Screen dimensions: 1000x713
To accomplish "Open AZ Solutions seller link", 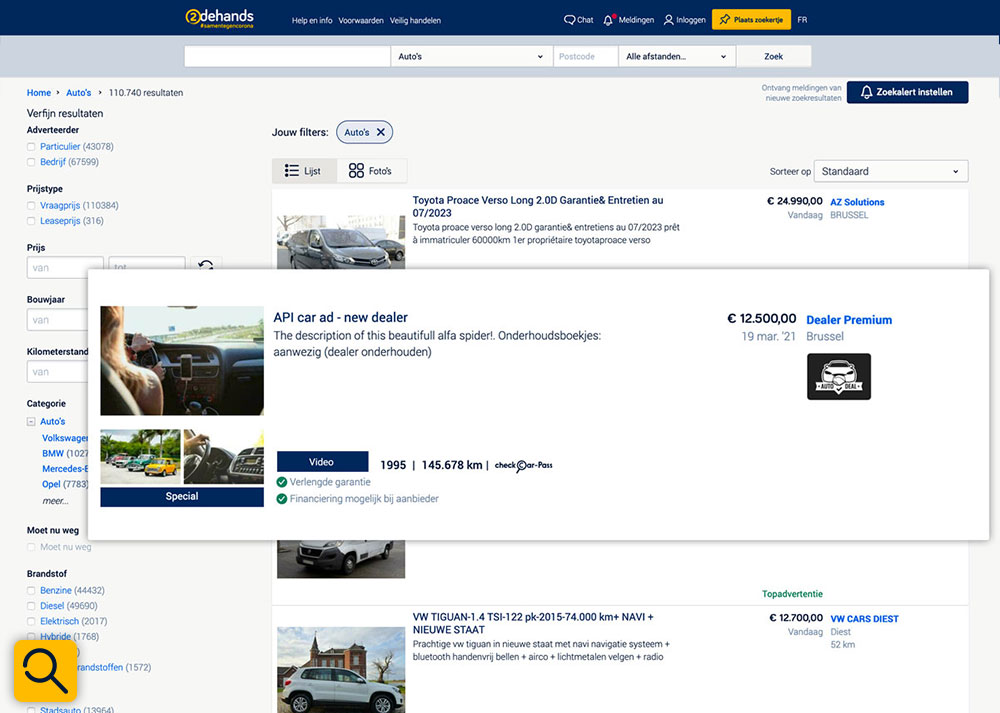I will [857, 202].
